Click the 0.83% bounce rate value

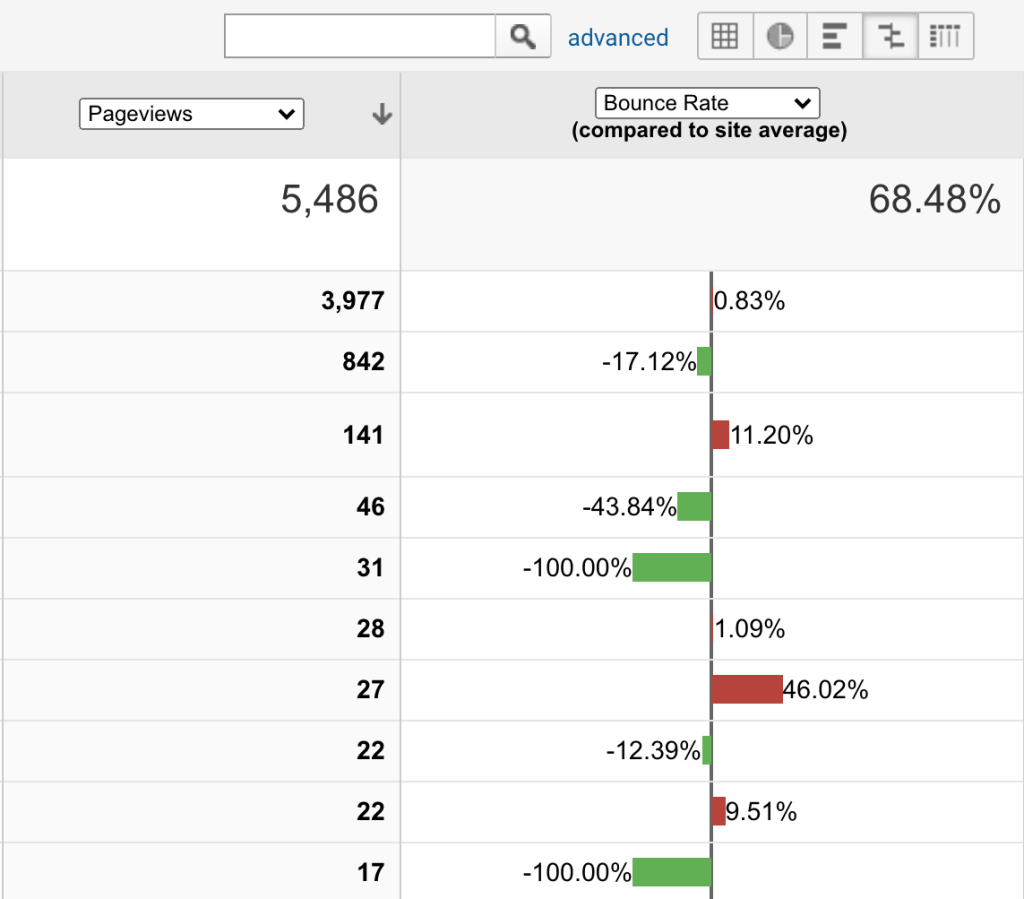pyautogui.click(x=749, y=301)
